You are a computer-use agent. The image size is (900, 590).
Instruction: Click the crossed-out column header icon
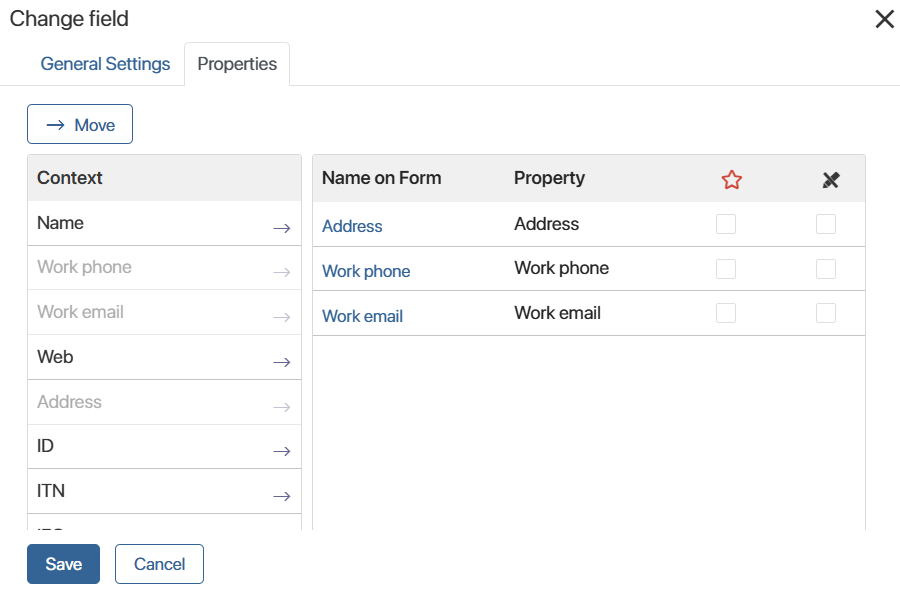[x=831, y=180]
